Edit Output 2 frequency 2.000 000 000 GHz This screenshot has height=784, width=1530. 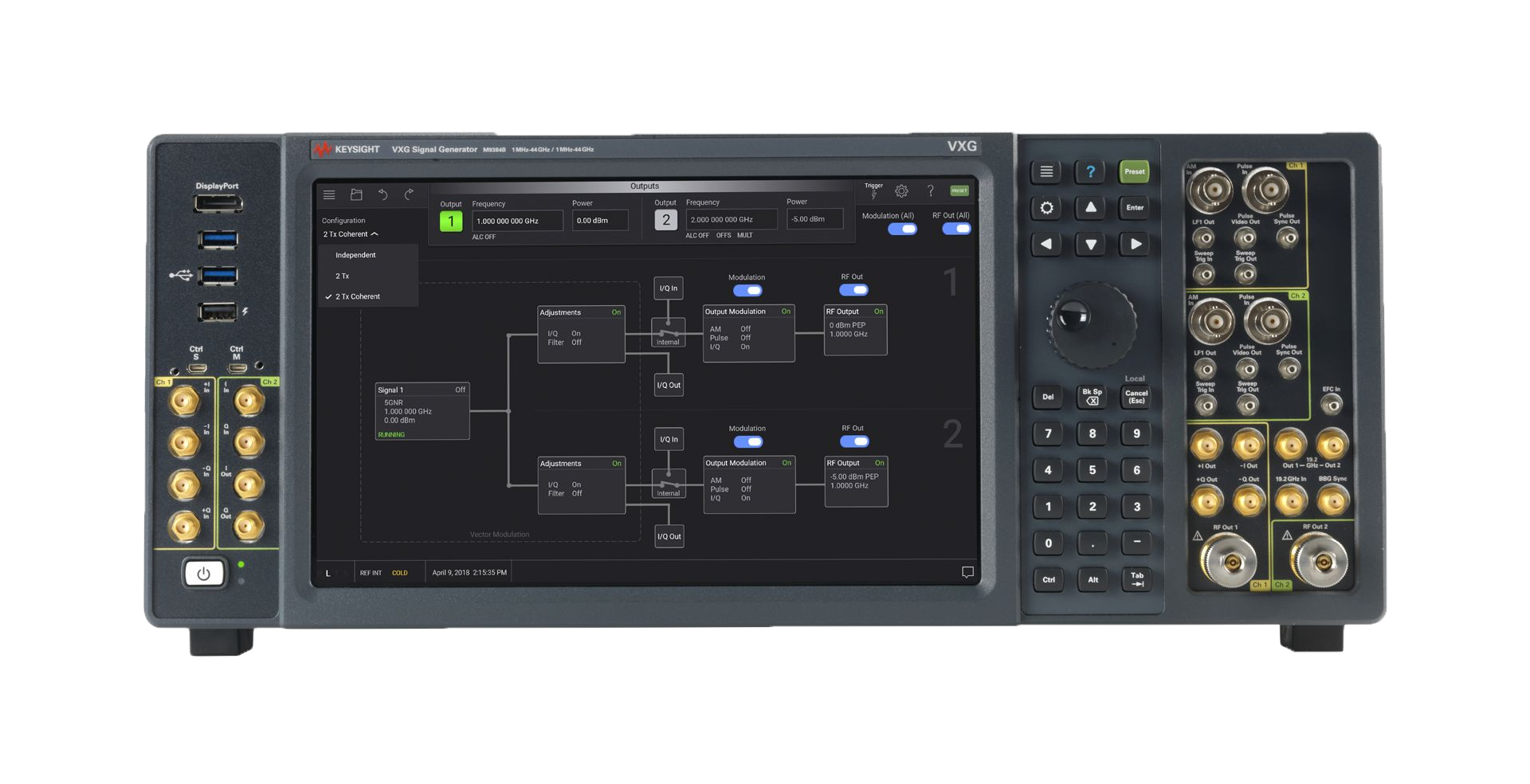click(x=732, y=219)
